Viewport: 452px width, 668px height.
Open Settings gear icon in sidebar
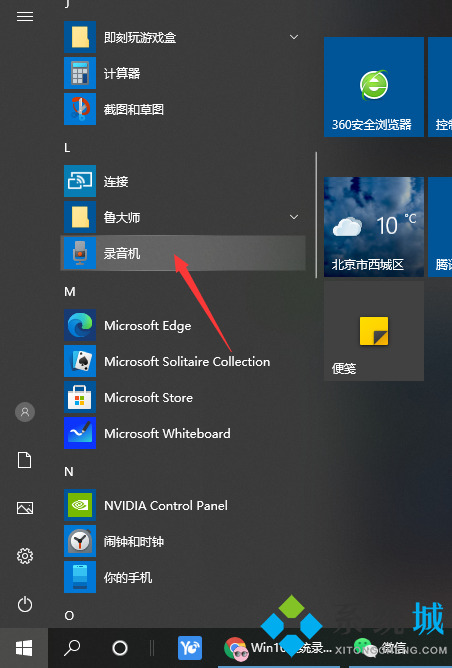(25, 556)
